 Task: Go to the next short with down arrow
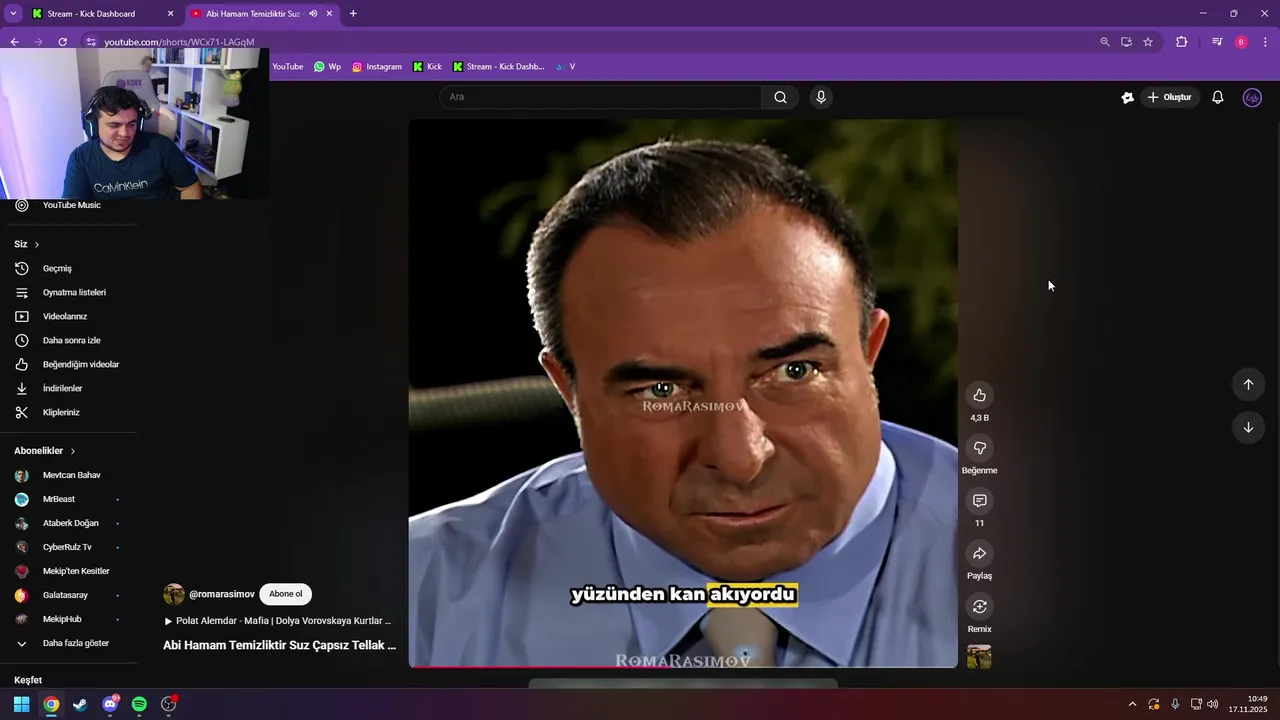1248,427
